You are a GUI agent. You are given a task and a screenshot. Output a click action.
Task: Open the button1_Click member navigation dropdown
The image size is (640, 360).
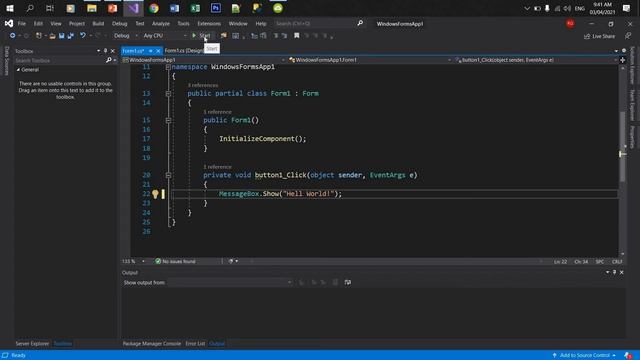tap(536, 60)
